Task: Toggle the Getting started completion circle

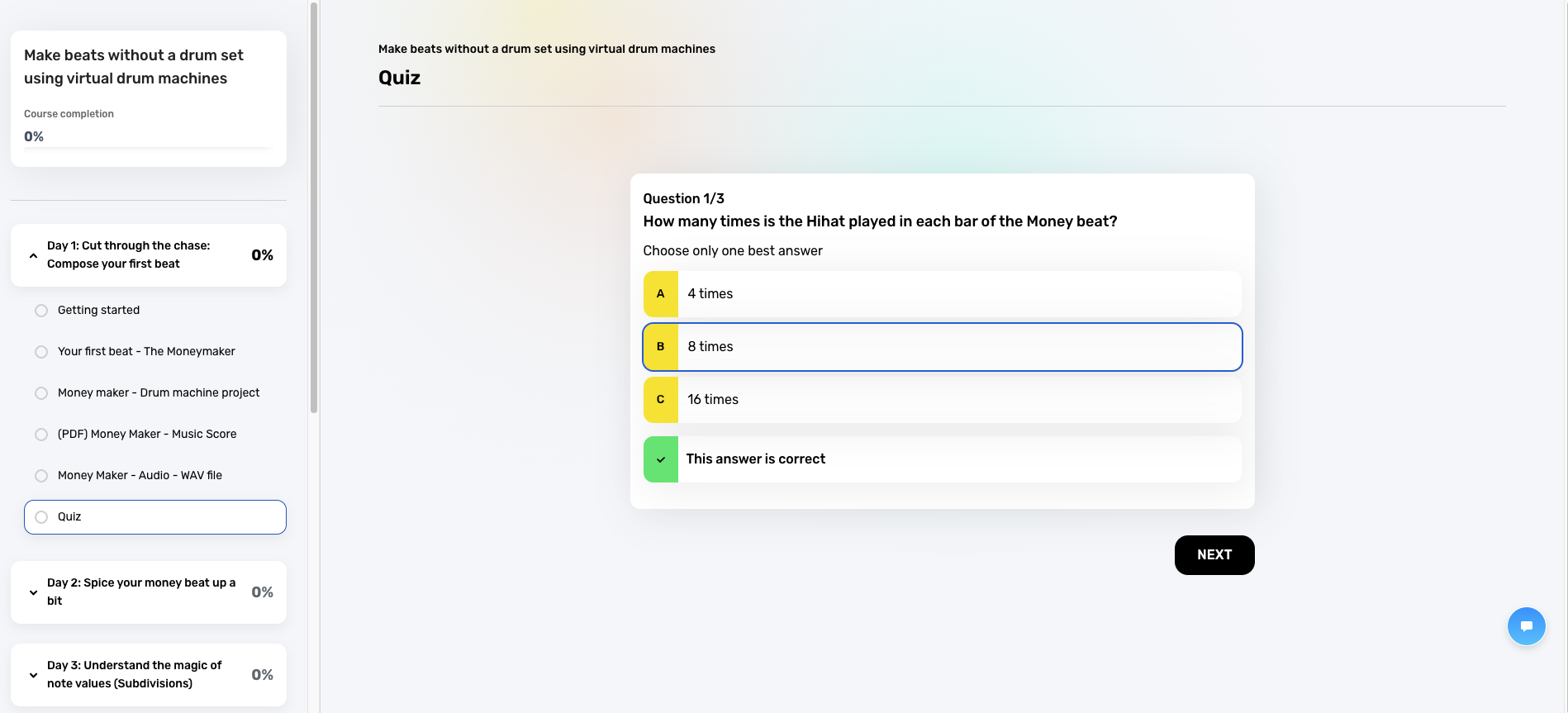Action: 41,311
